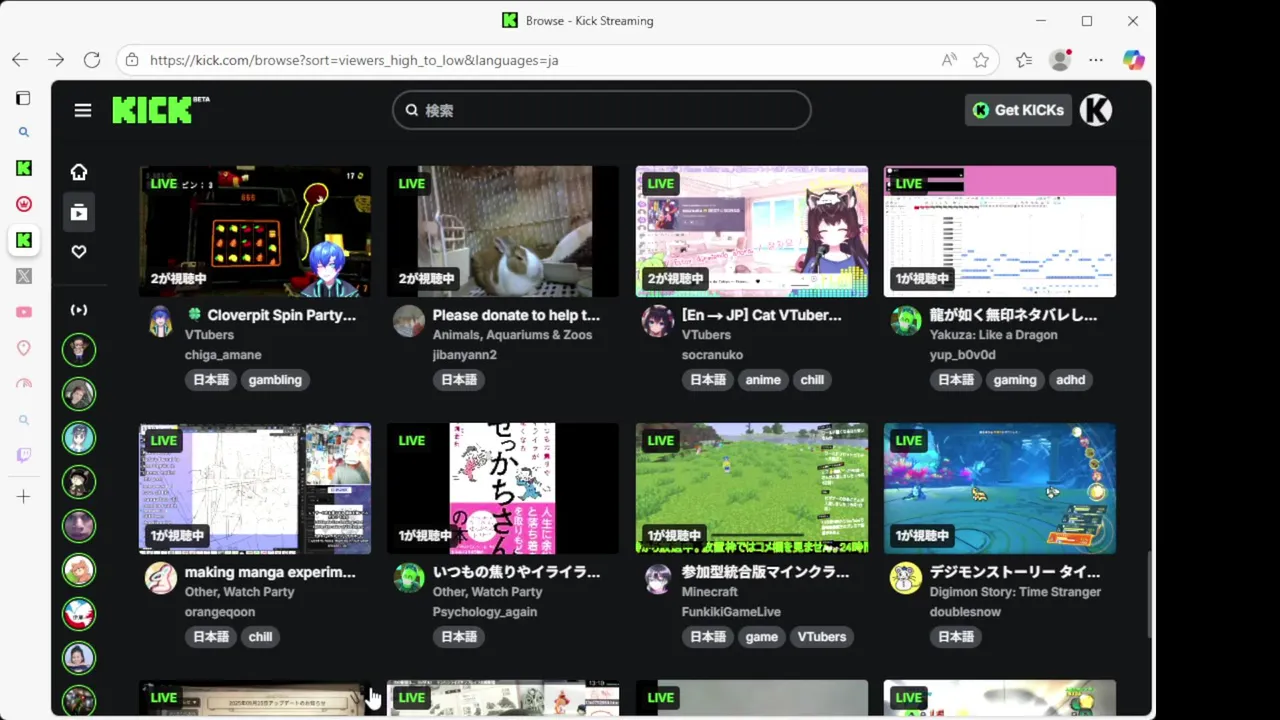Focus the 検索 search field
The image size is (1280, 720).
[x=601, y=110]
